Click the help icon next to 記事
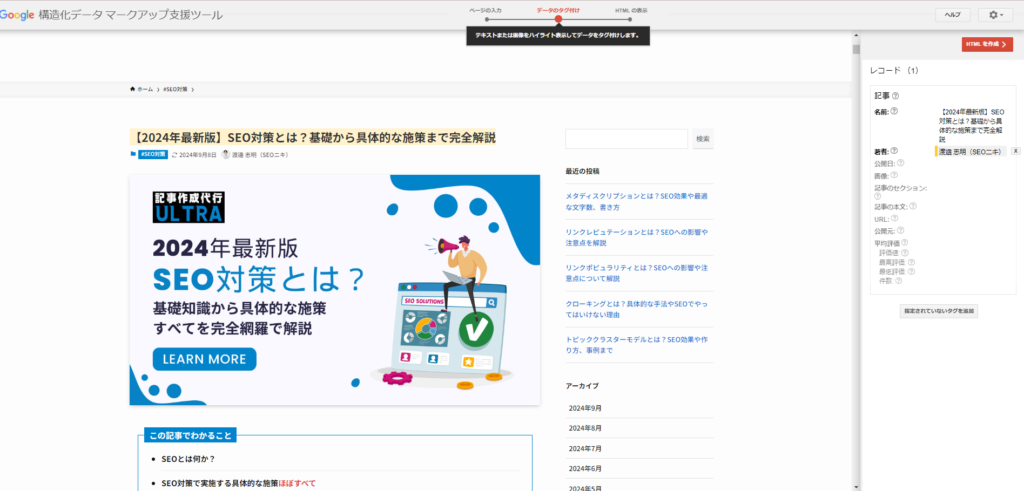Screen dimensions: 1024x491 pos(895,96)
